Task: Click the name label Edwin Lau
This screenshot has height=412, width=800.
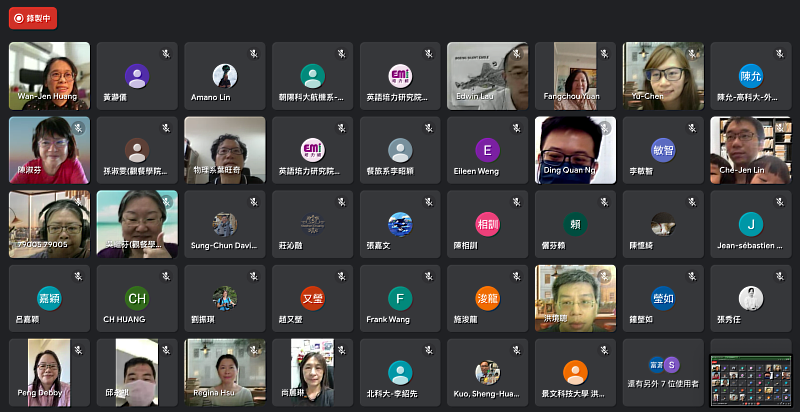Action: tap(474, 96)
